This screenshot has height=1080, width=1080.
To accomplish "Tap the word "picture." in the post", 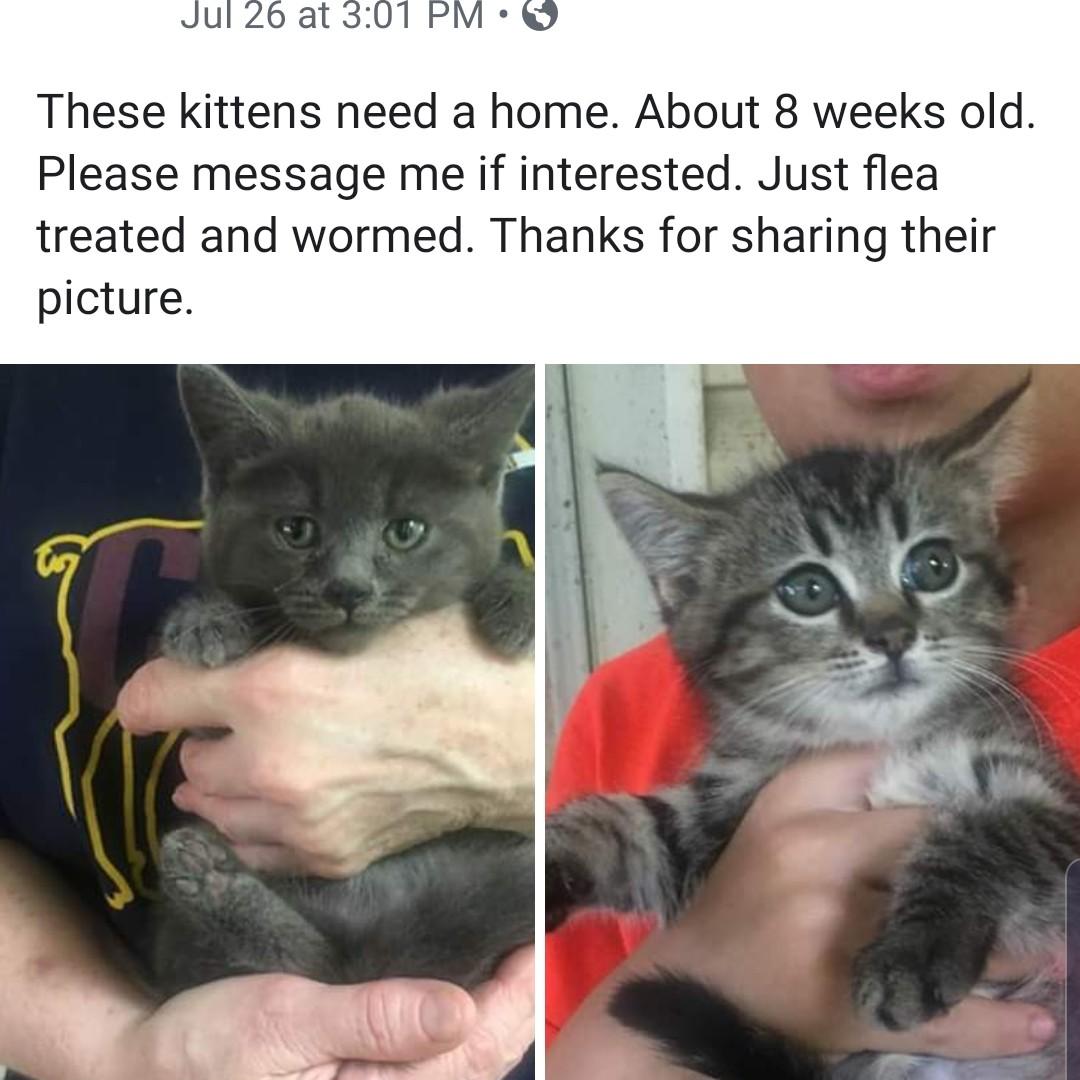I will [115, 299].
